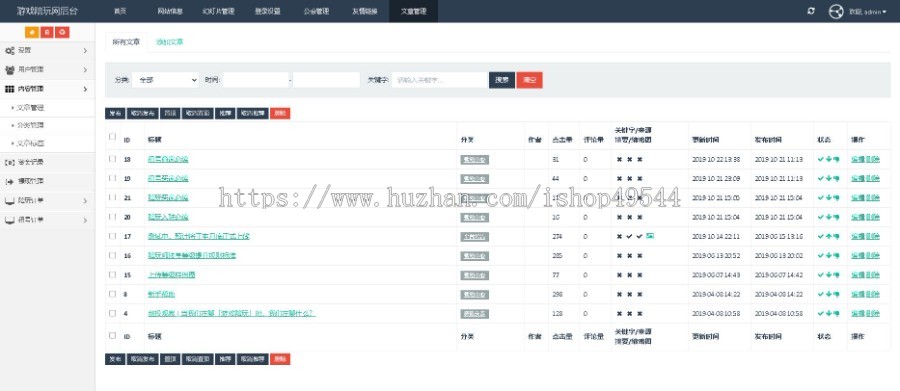This screenshot has width=900, height=391.
Task: Open 文章管理 in the sidebar submenu
Action: tap(30, 107)
